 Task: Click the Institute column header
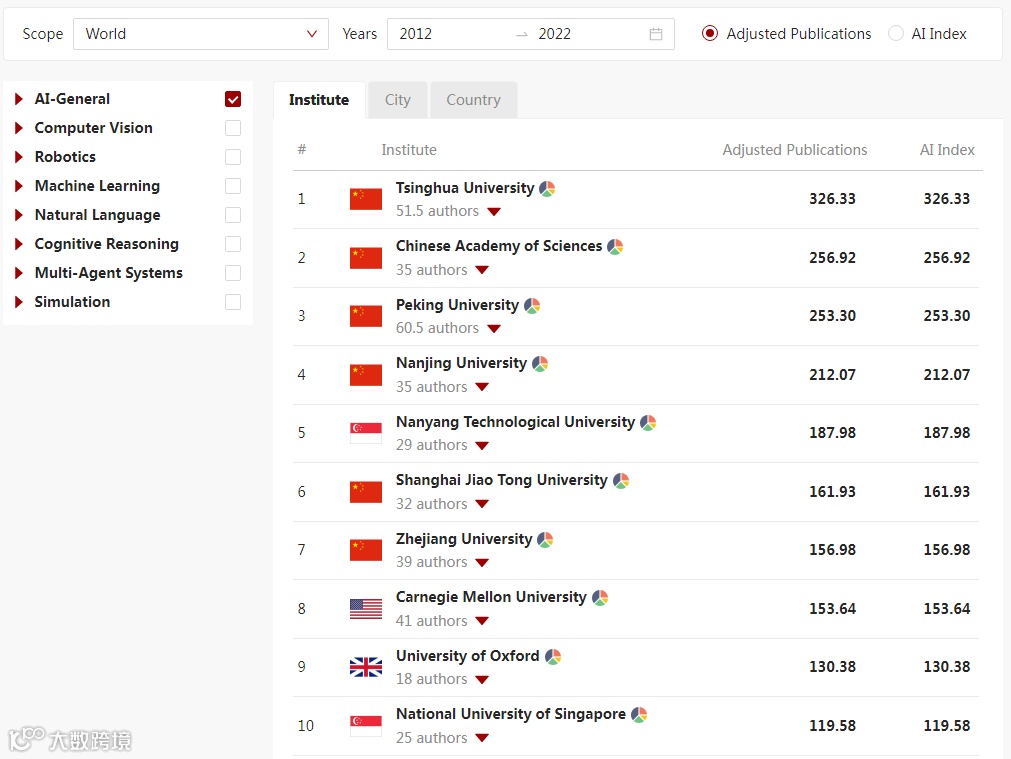coord(409,150)
